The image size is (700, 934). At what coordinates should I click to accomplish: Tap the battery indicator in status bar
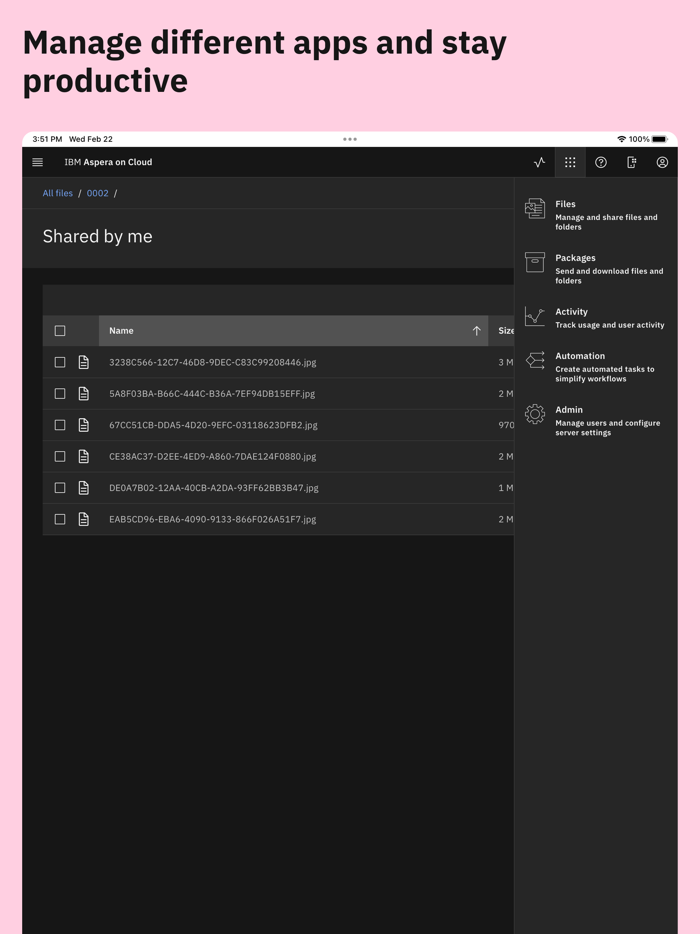[x=659, y=139]
